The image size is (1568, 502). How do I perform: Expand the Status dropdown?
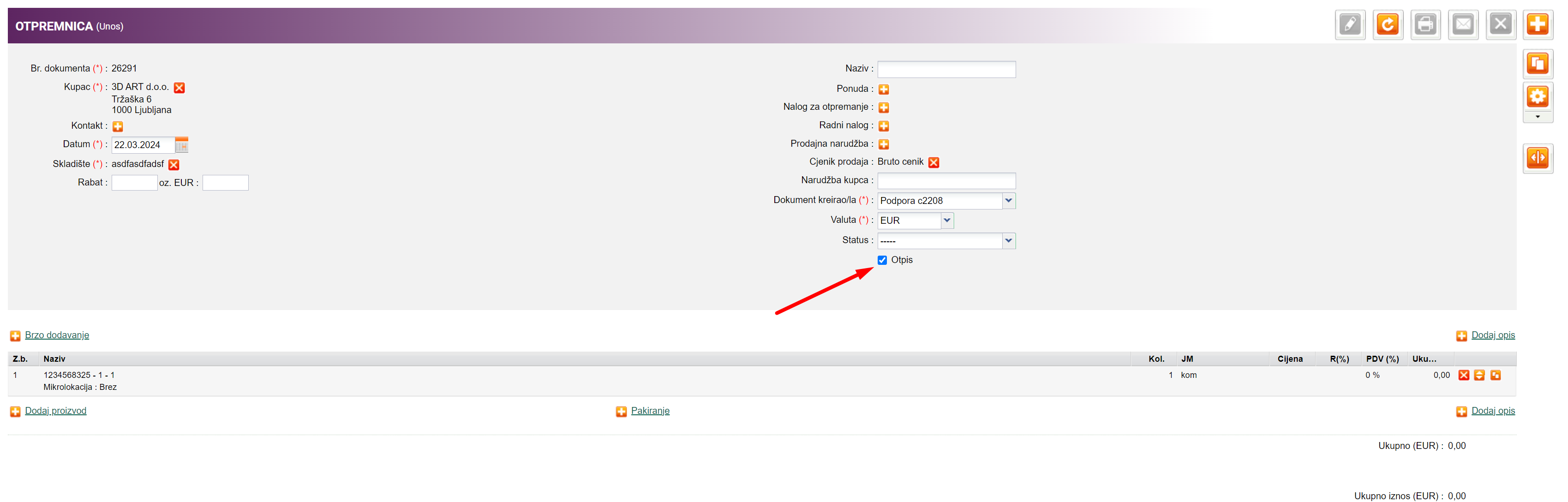(1008, 241)
